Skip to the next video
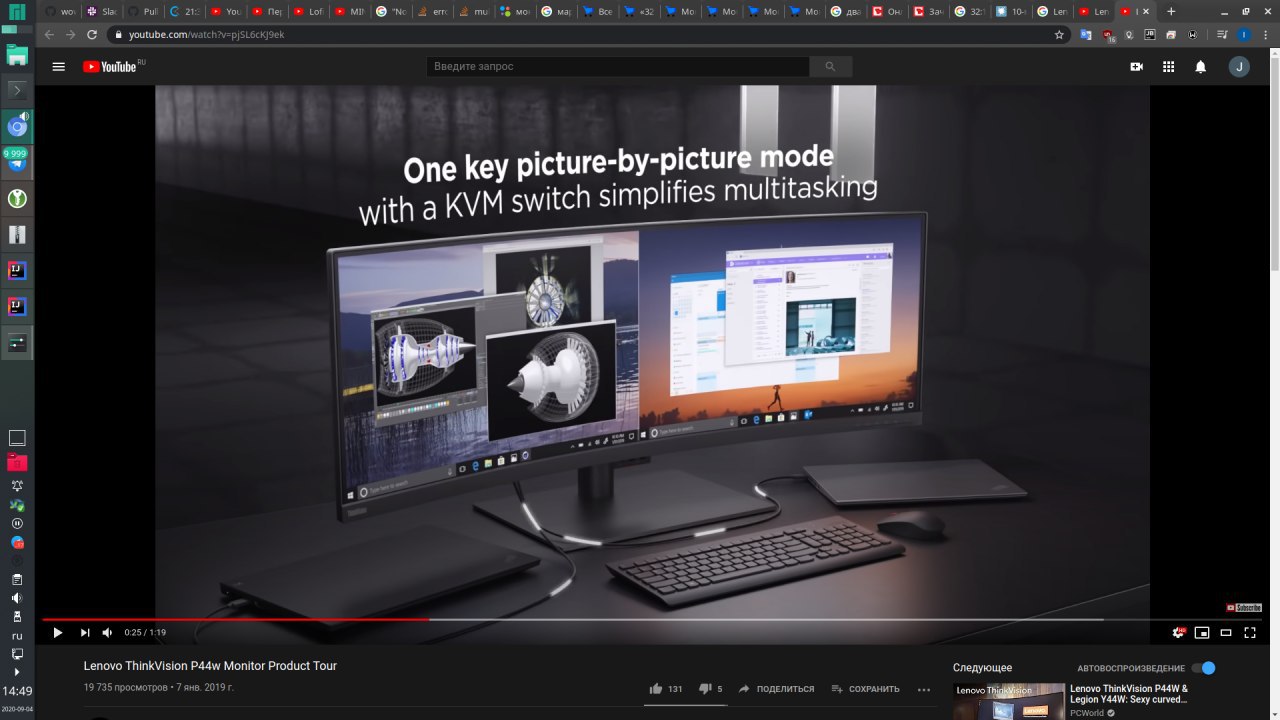This screenshot has height=720, width=1280. 85,632
